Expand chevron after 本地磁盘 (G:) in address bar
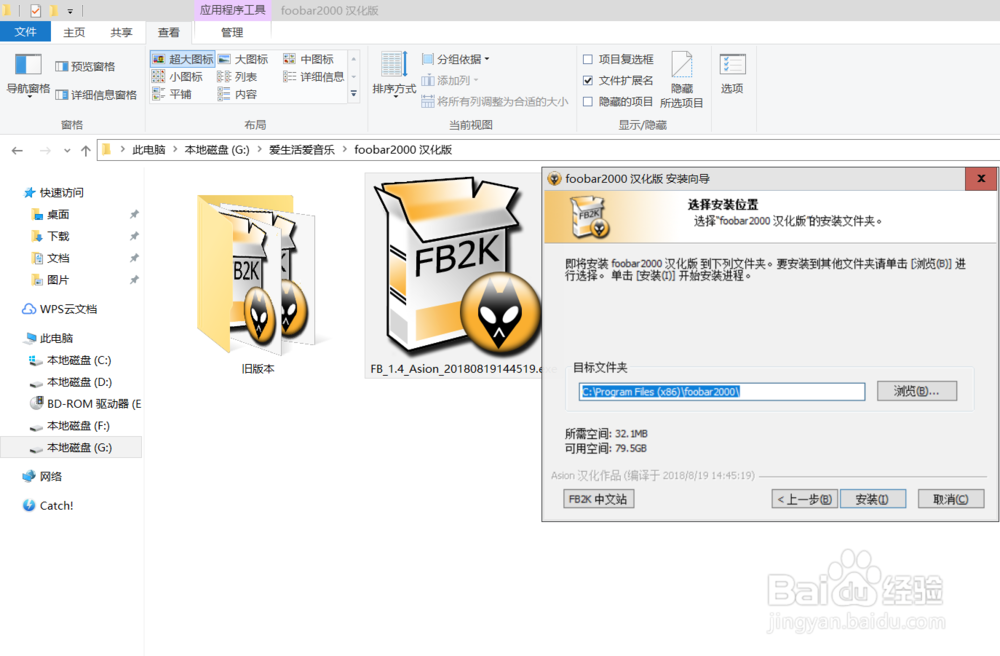The height and width of the screenshot is (656, 1000). click(x=259, y=150)
